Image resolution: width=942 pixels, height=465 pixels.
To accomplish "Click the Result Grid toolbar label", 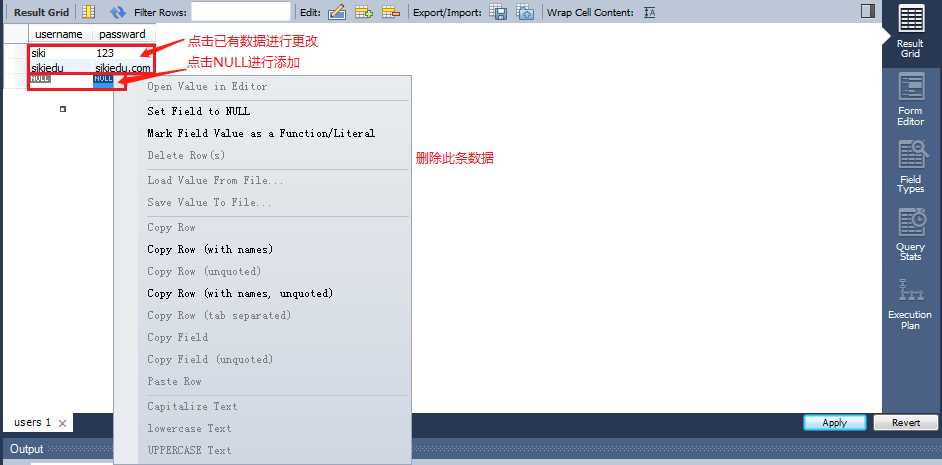I will click(42, 12).
